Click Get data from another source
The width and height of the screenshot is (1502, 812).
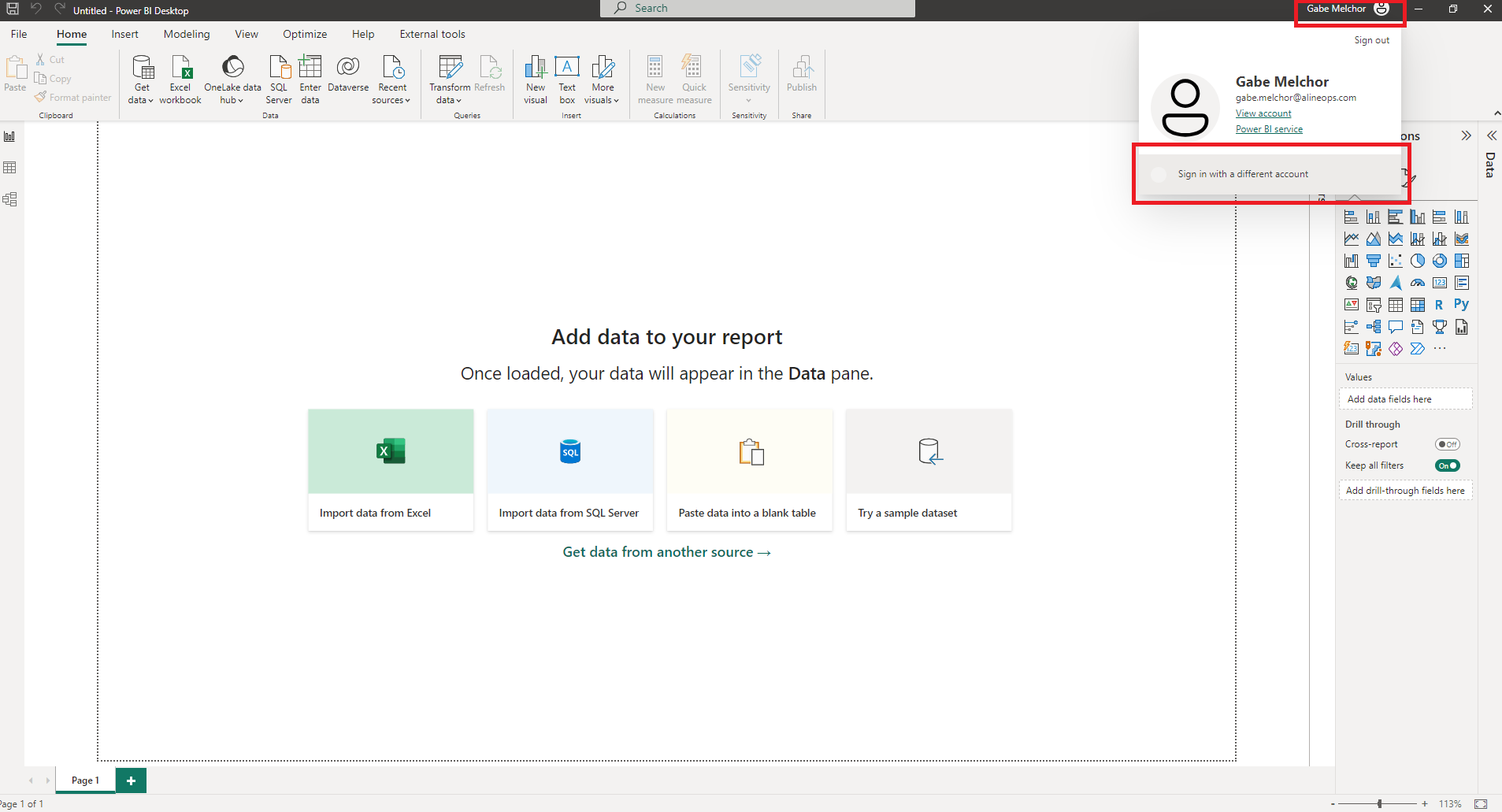[x=666, y=552]
